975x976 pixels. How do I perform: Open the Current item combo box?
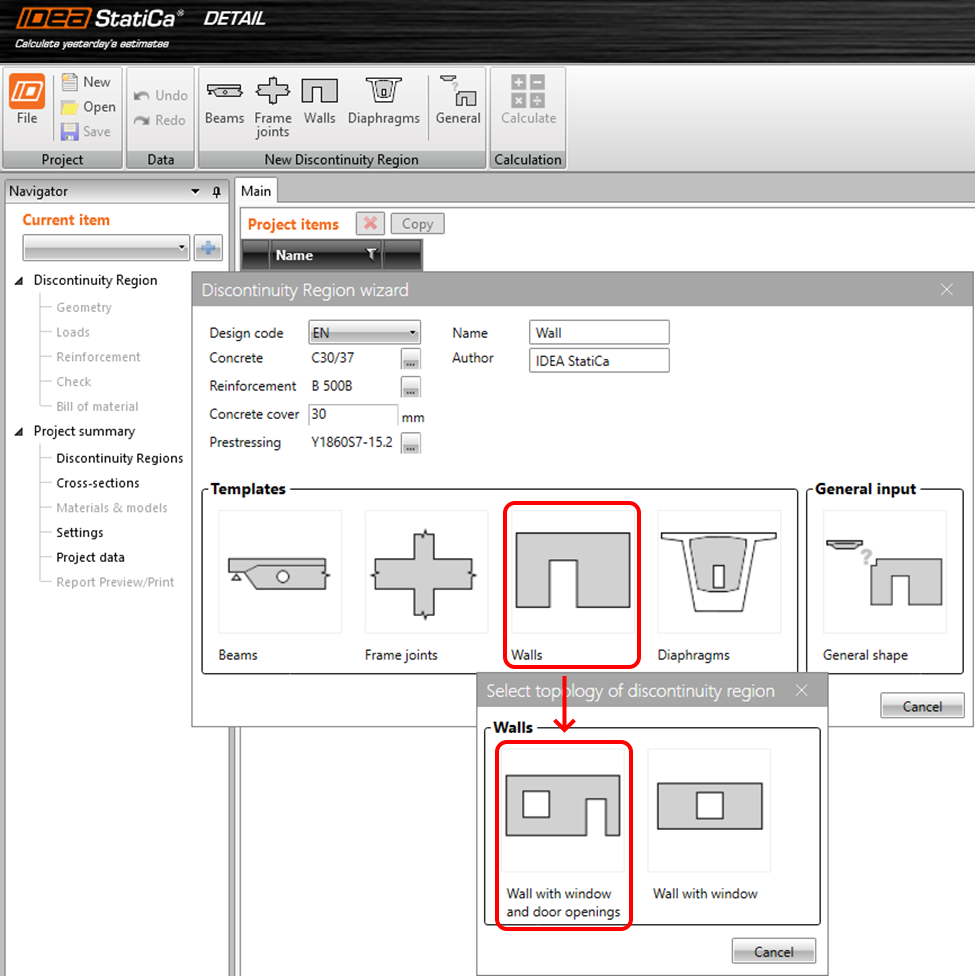tap(105, 248)
